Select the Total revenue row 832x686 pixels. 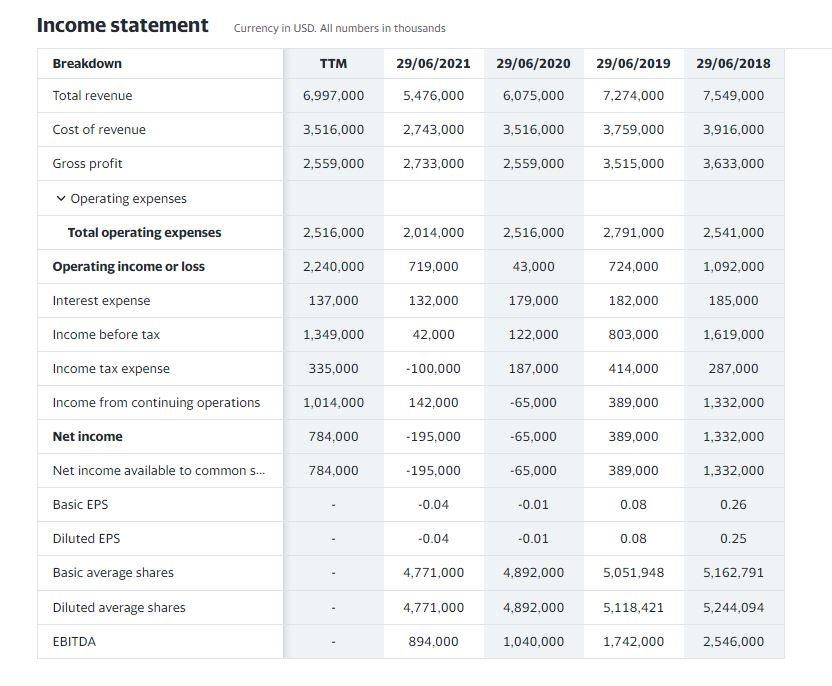click(x=90, y=96)
